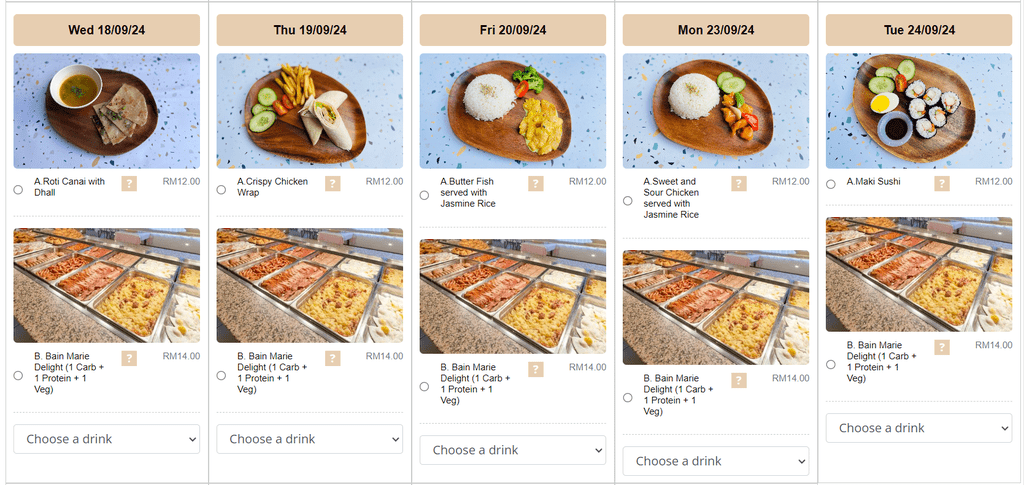Click the Mon 23/09/24 date header
Screen dimensions: 1024x485
(716, 30)
